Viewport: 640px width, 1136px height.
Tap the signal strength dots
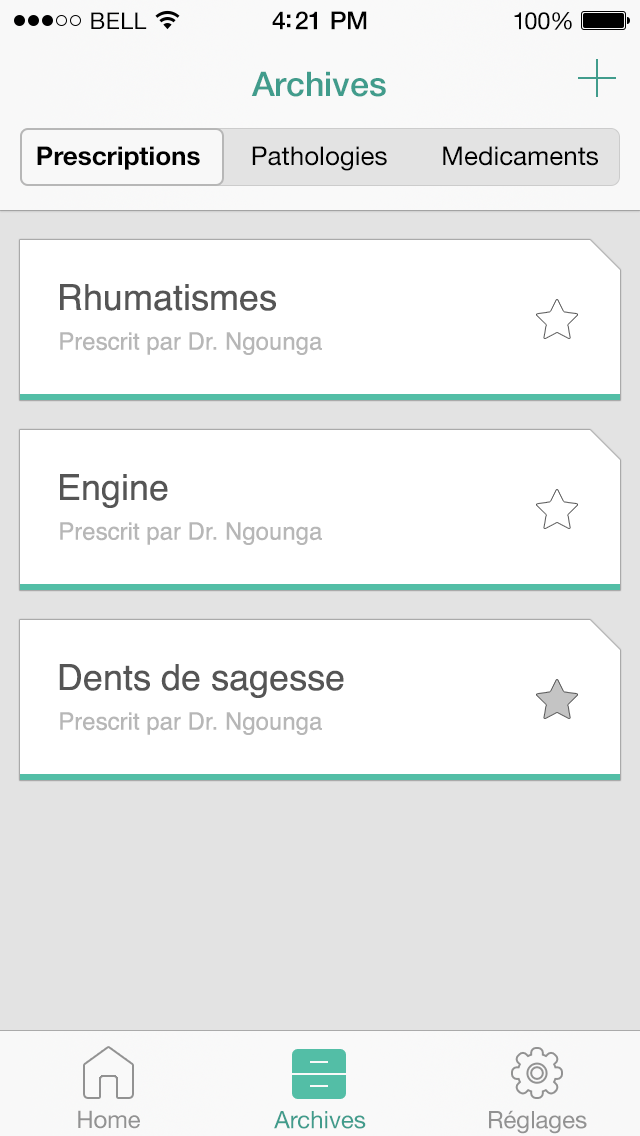(x=47, y=20)
